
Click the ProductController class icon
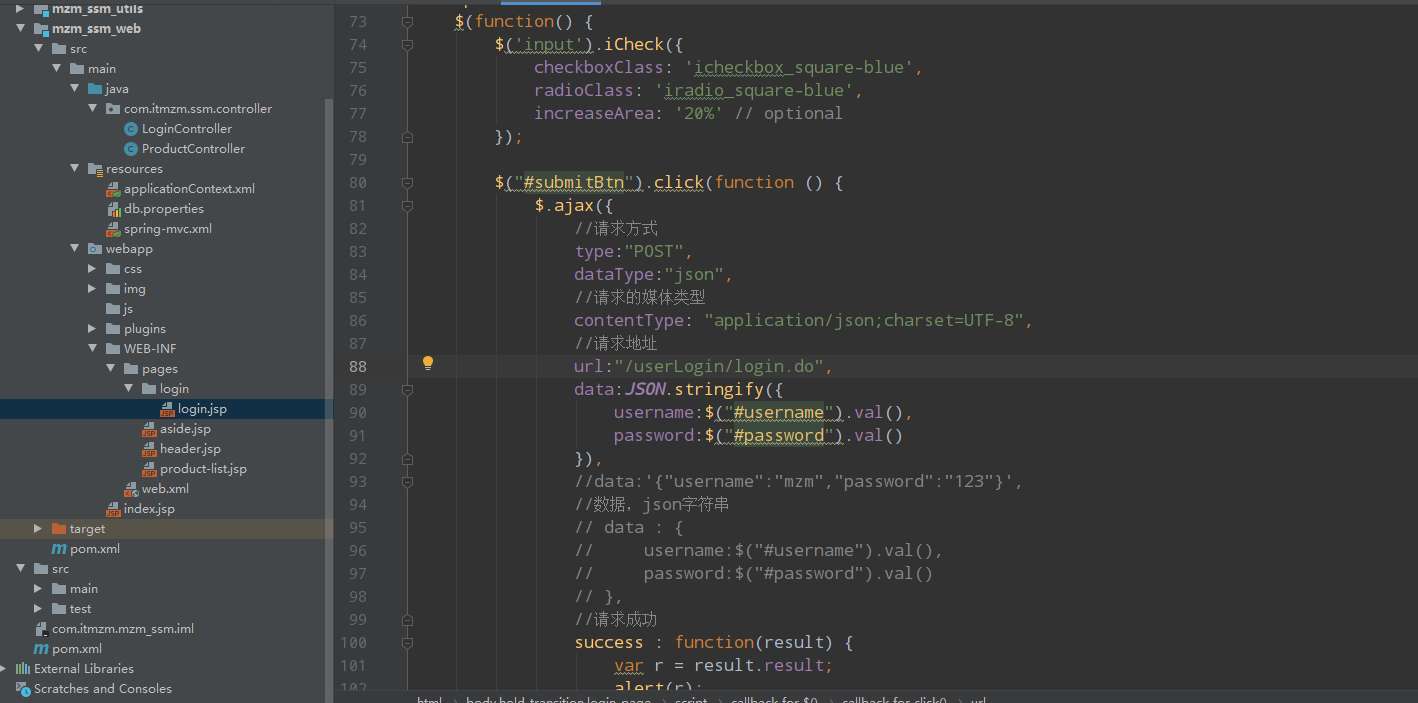(x=131, y=149)
